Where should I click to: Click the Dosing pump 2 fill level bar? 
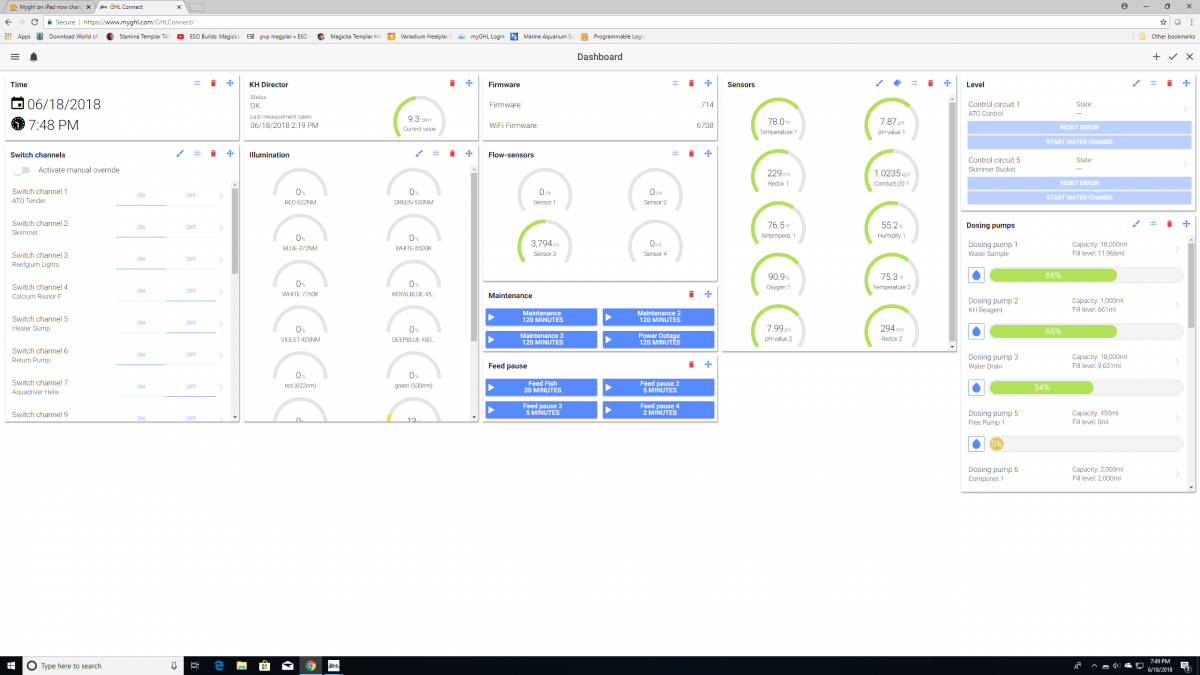pyautogui.click(x=1087, y=331)
